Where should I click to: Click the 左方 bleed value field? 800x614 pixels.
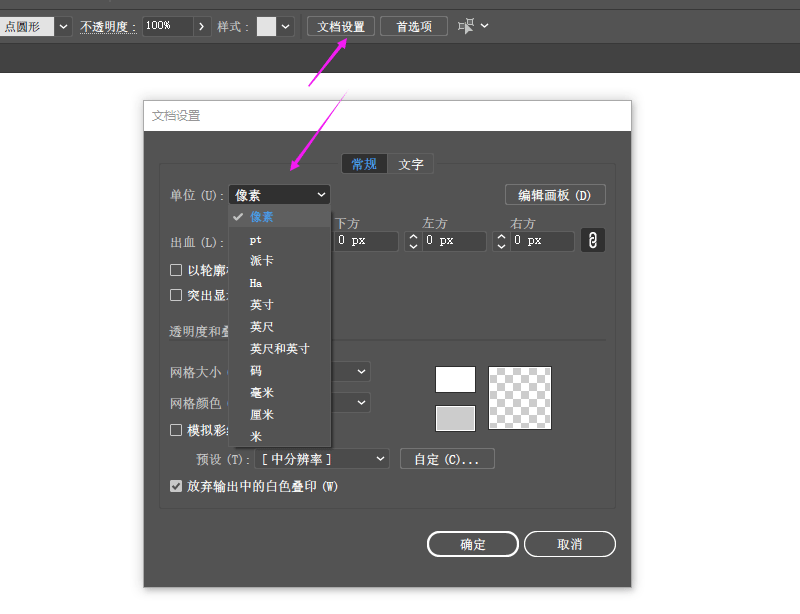[454, 241]
